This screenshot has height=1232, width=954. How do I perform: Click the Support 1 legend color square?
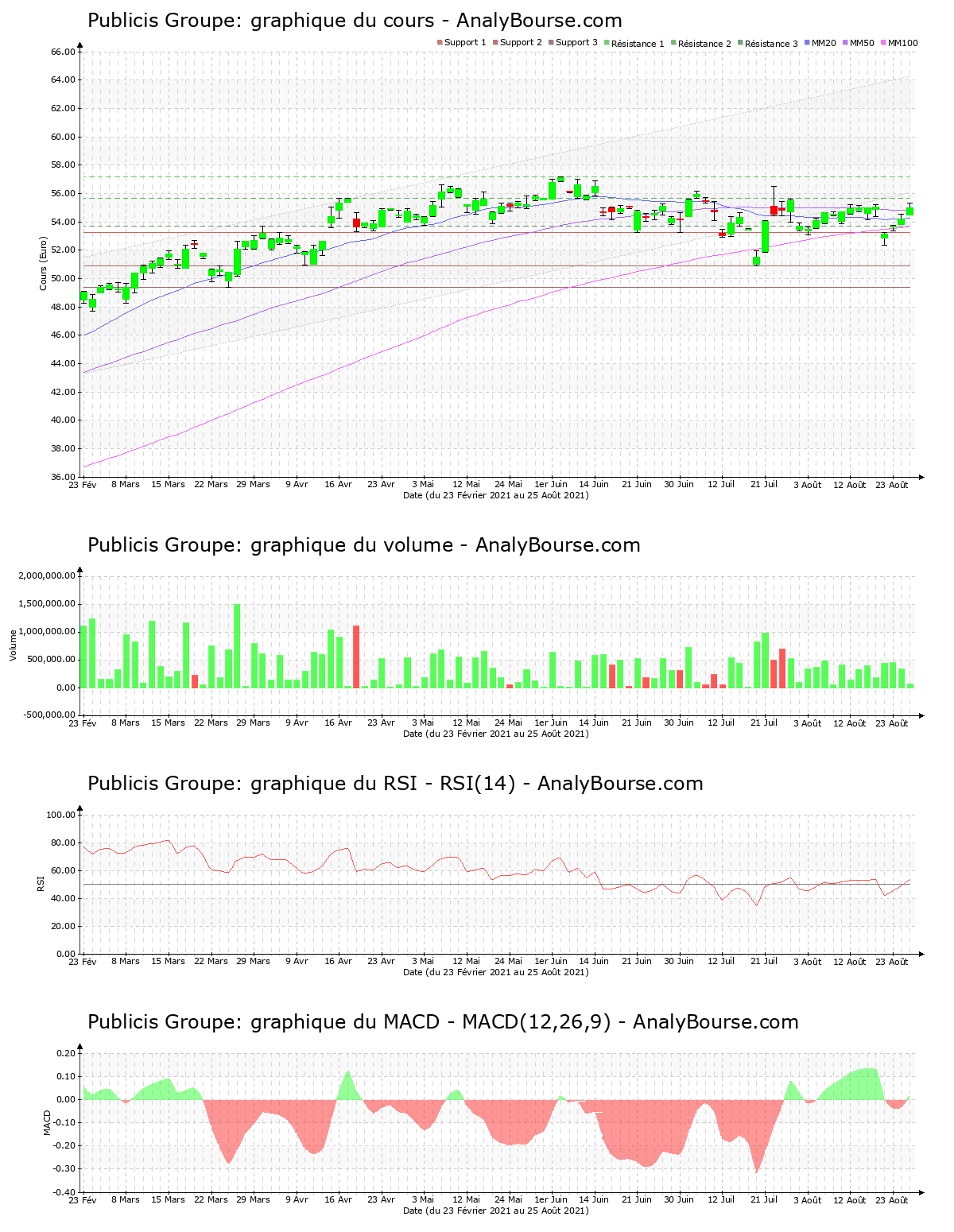click(440, 43)
